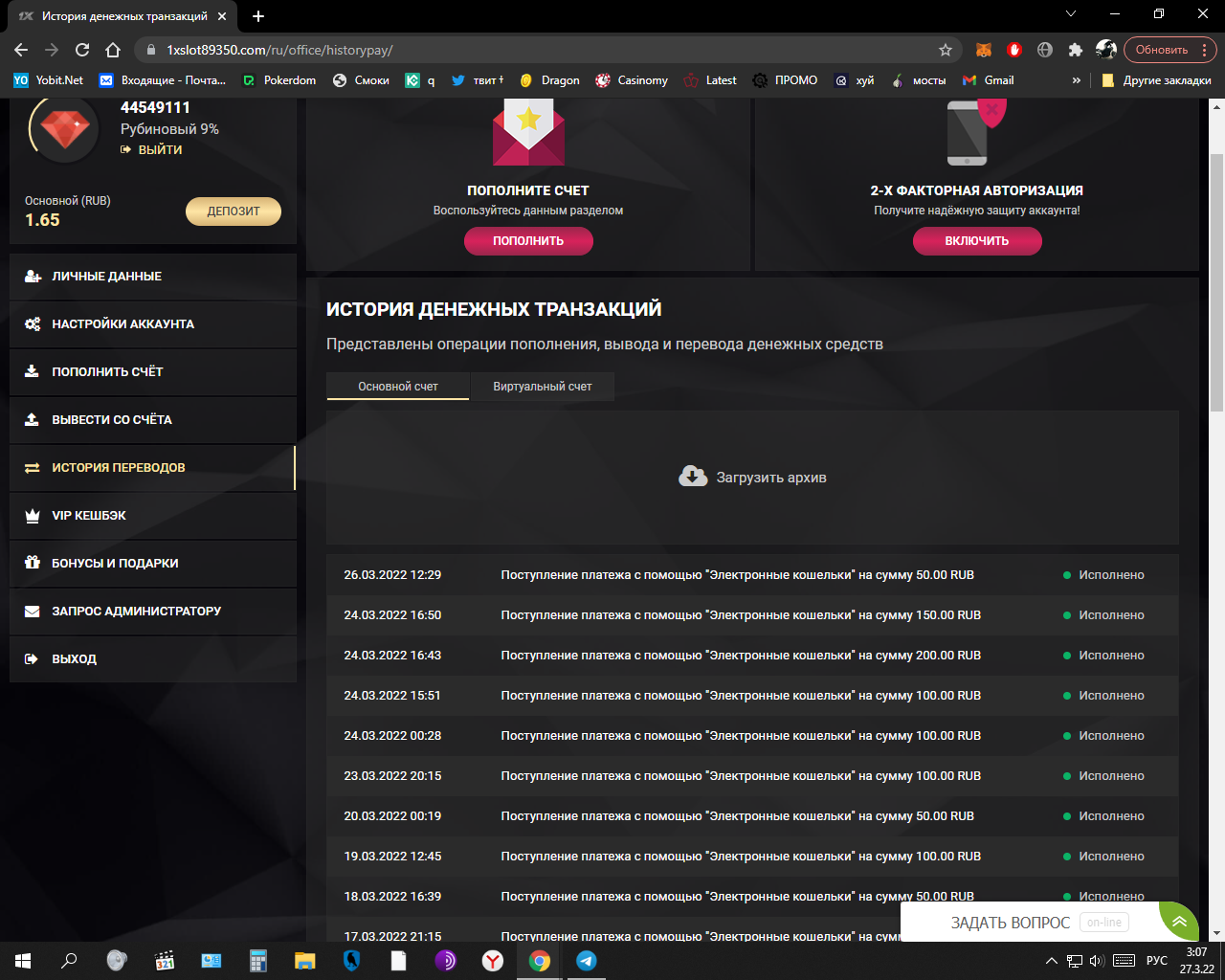Show hidden system tray icons
The width and height of the screenshot is (1225, 980).
point(1052,961)
